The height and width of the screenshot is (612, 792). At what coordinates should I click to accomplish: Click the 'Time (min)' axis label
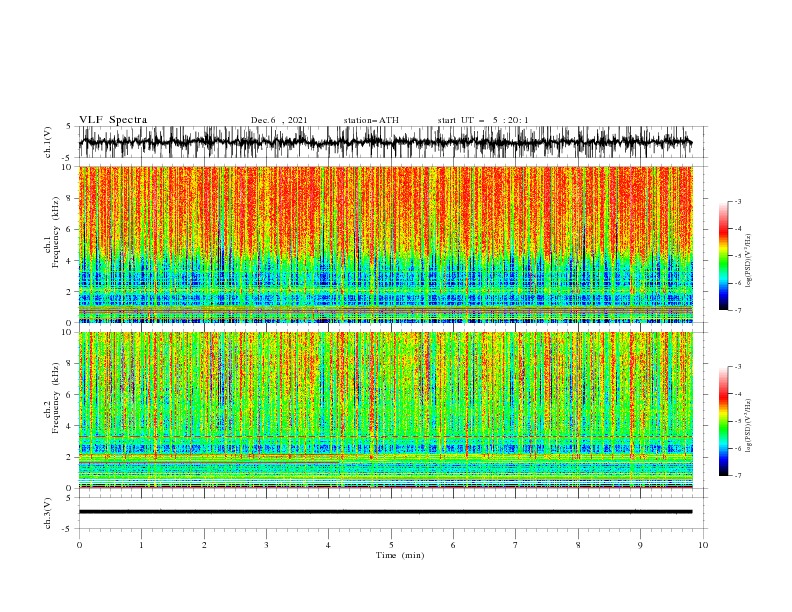click(x=400, y=555)
